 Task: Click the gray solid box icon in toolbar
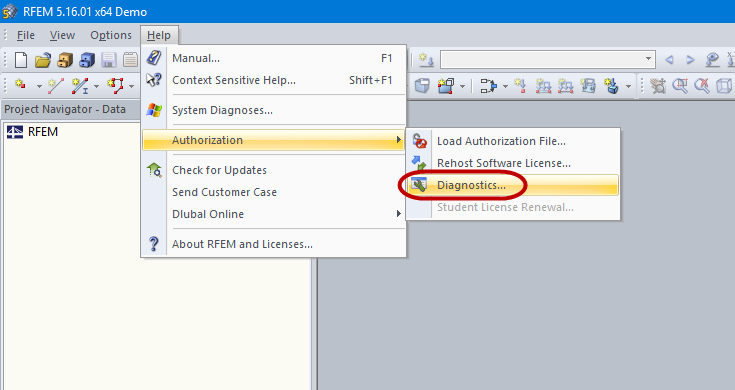tap(422, 86)
